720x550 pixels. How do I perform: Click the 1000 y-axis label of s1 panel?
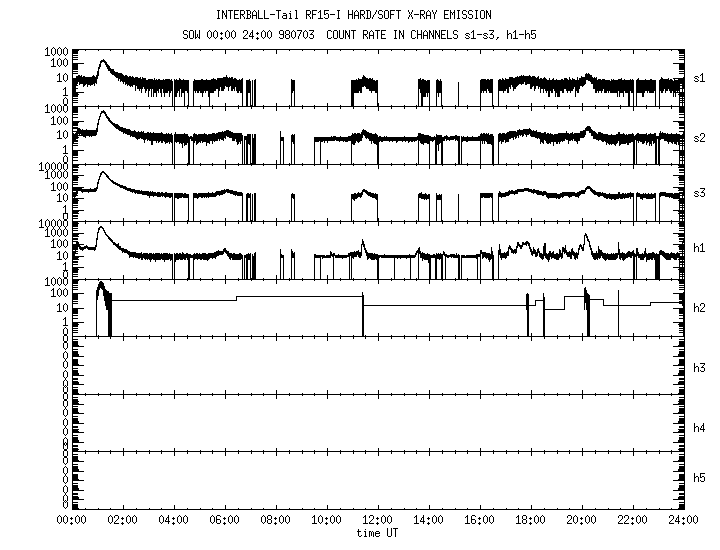(x=53, y=51)
